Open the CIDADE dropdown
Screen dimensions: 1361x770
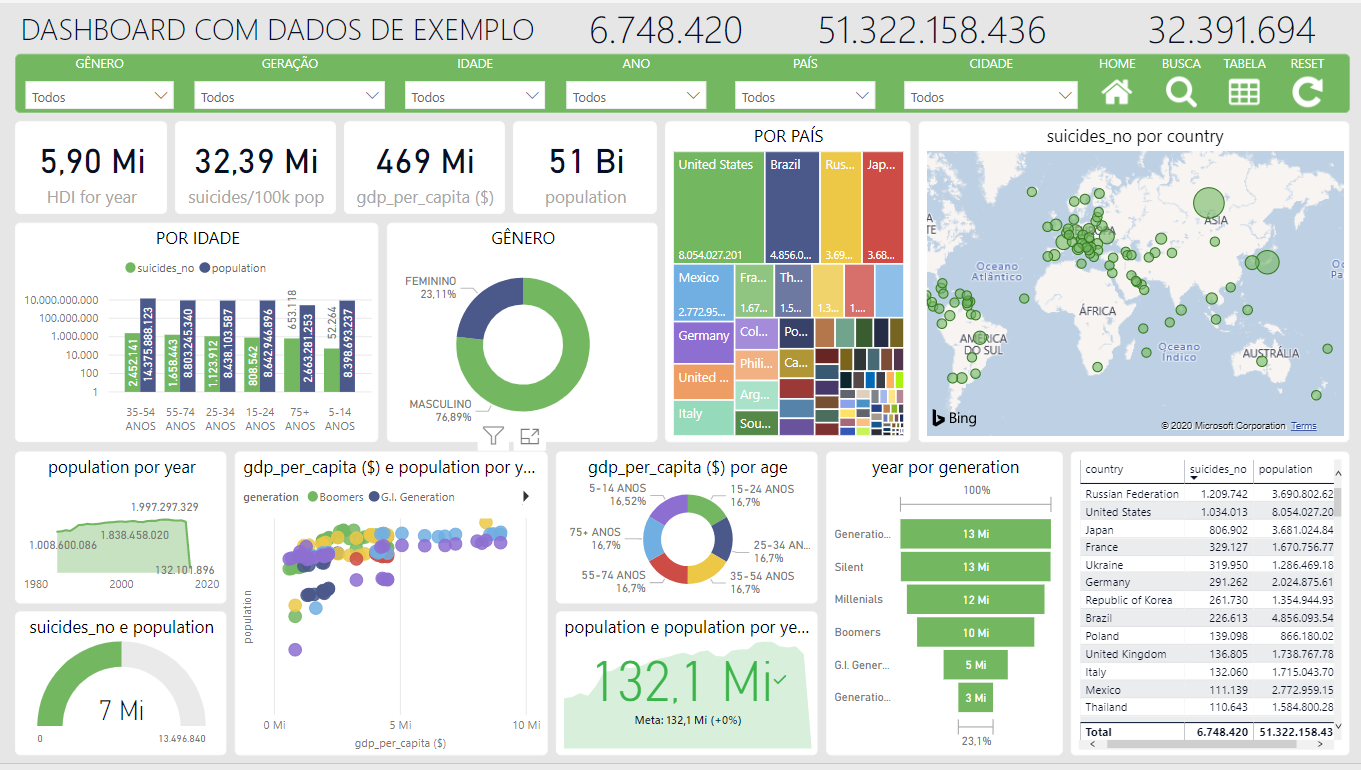991,96
